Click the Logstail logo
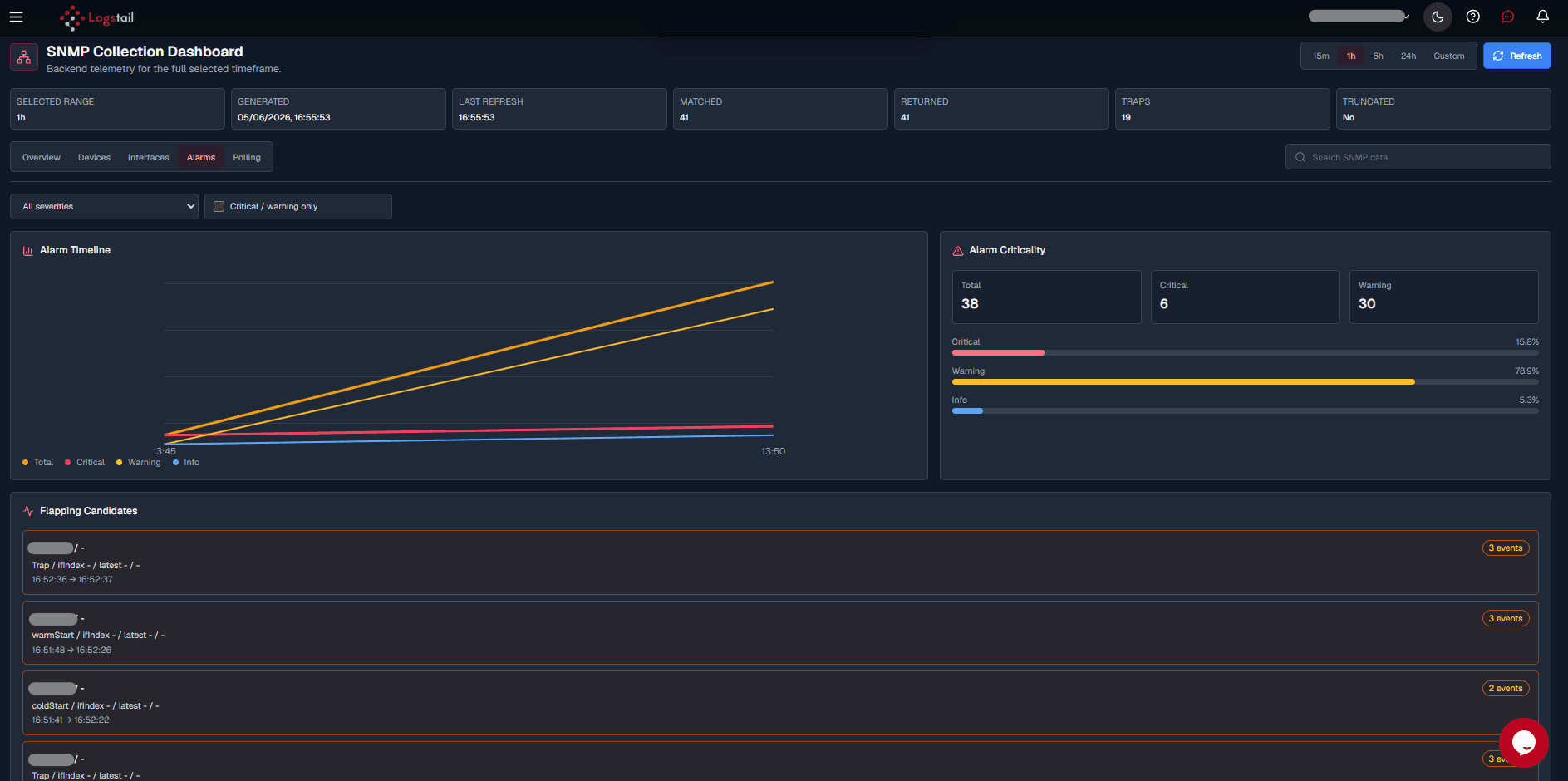This screenshot has height=781, width=1568. click(96, 17)
